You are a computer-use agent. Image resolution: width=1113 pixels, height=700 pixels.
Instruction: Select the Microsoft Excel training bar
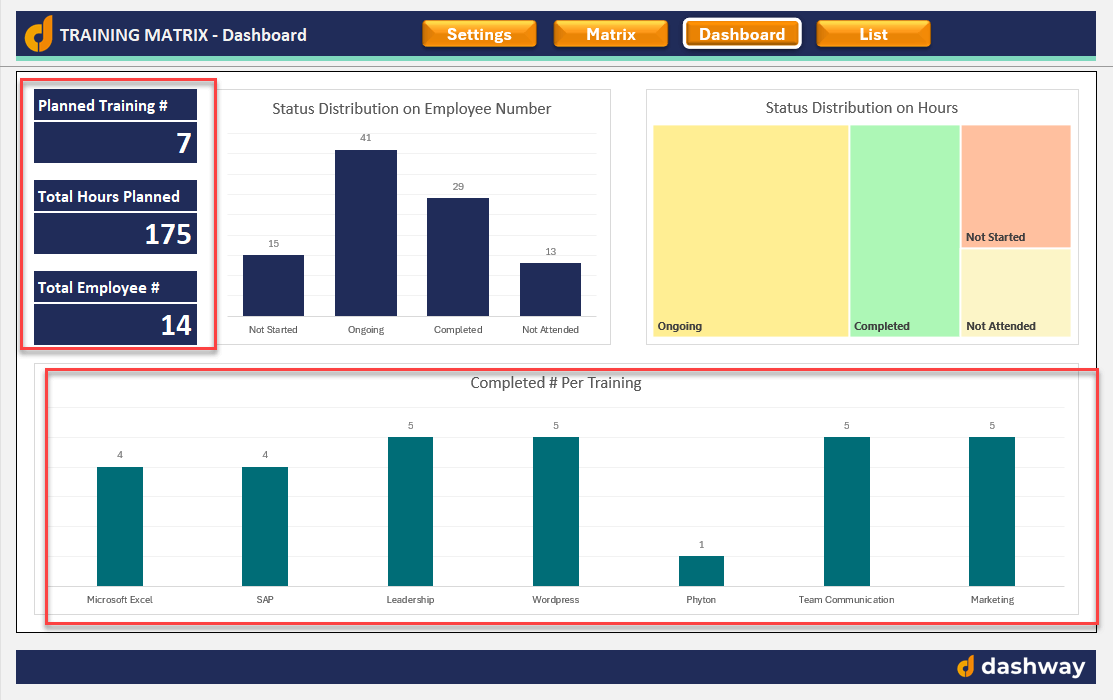pos(120,526)
